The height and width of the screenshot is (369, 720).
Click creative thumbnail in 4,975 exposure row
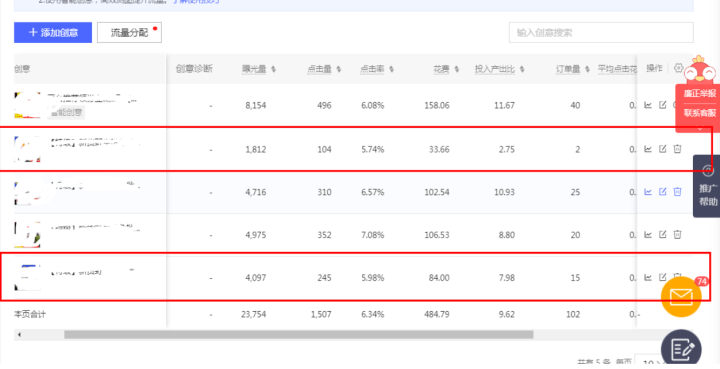click(x=28, y=235)
